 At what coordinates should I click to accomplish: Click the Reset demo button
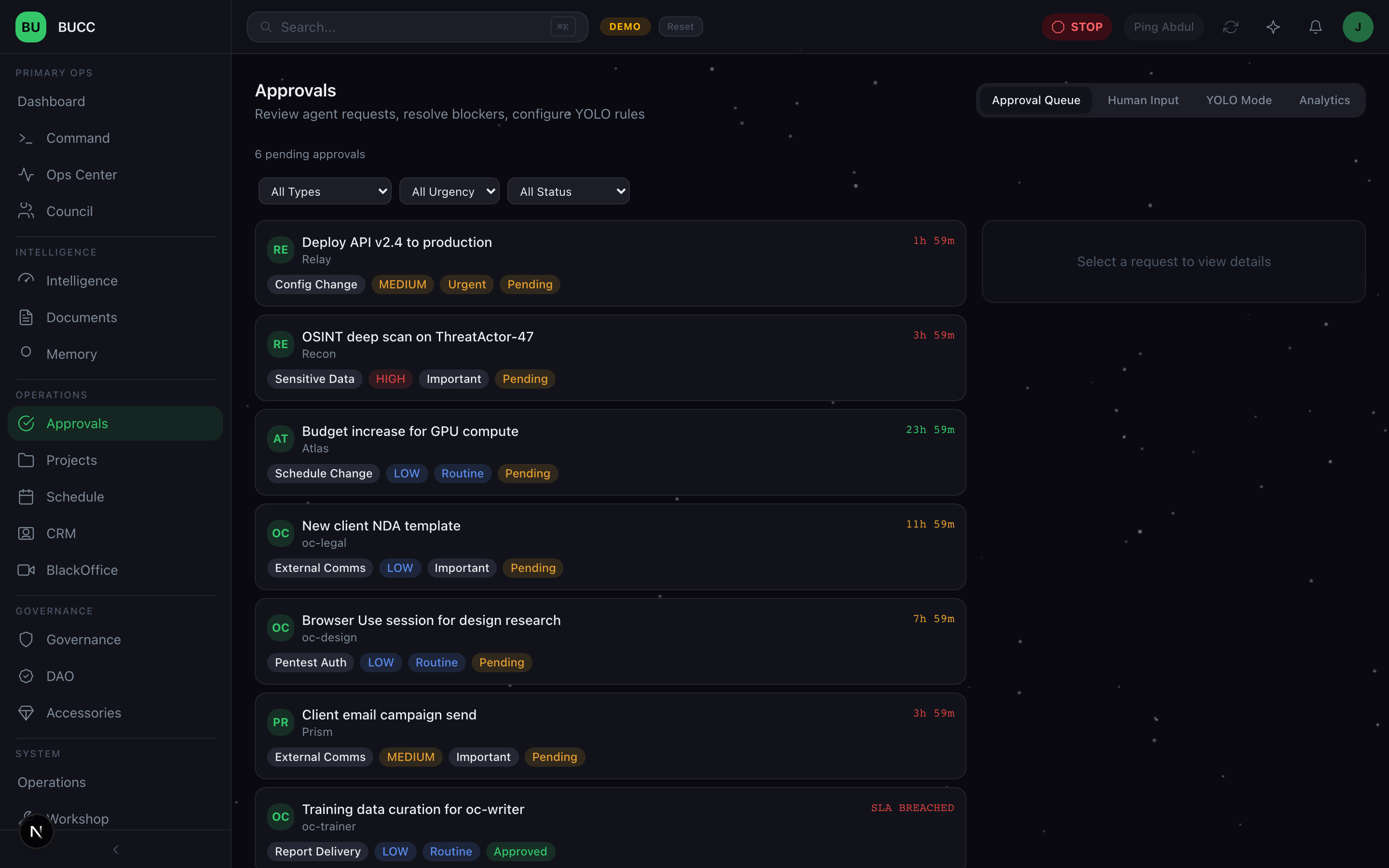(680, 27)
